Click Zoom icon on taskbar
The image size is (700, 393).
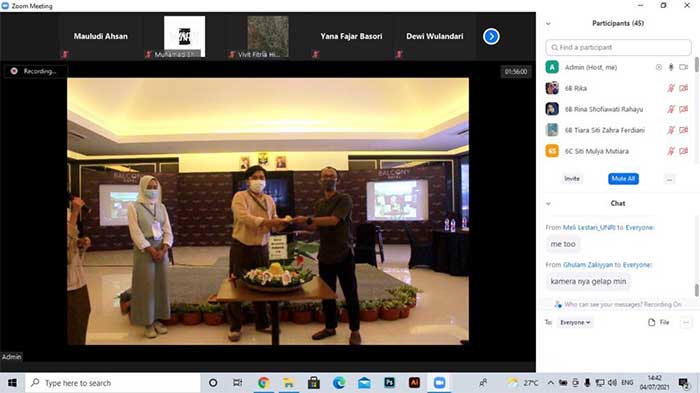439,383
